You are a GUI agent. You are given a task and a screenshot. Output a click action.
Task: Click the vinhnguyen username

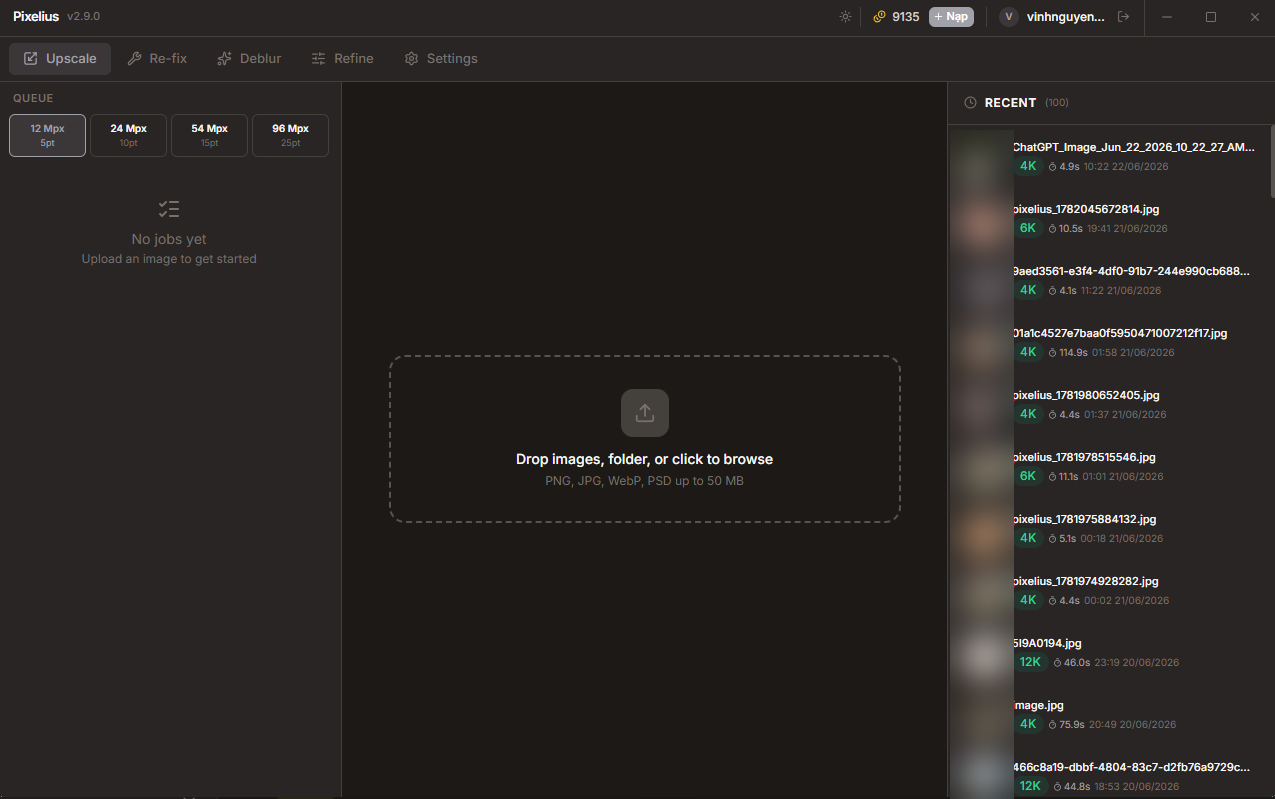click(1066, 17)
